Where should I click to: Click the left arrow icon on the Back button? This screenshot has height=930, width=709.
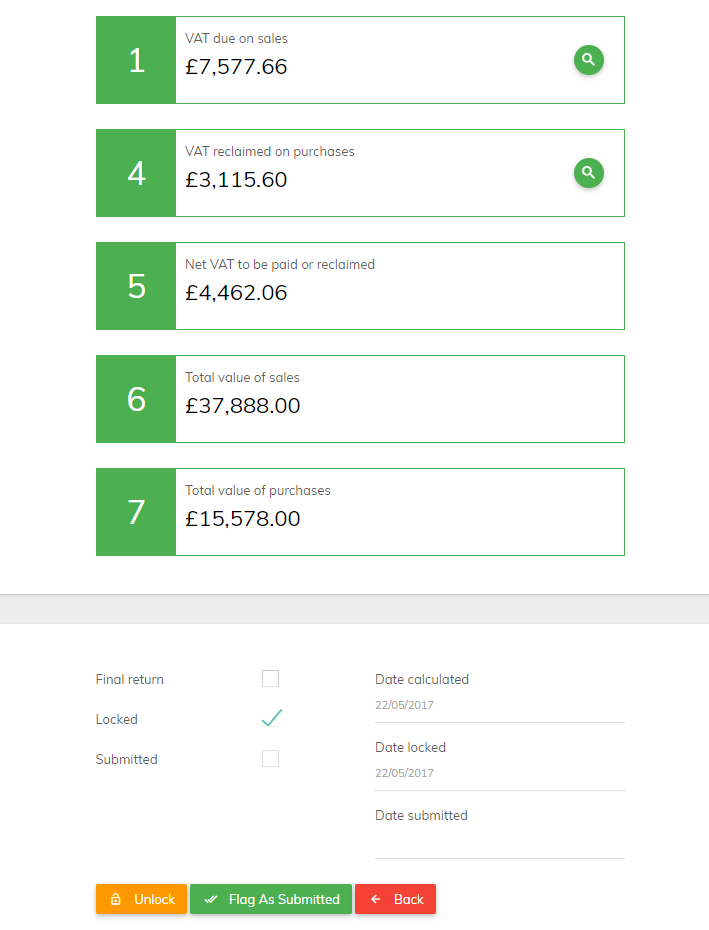click(x=376, y=899)
